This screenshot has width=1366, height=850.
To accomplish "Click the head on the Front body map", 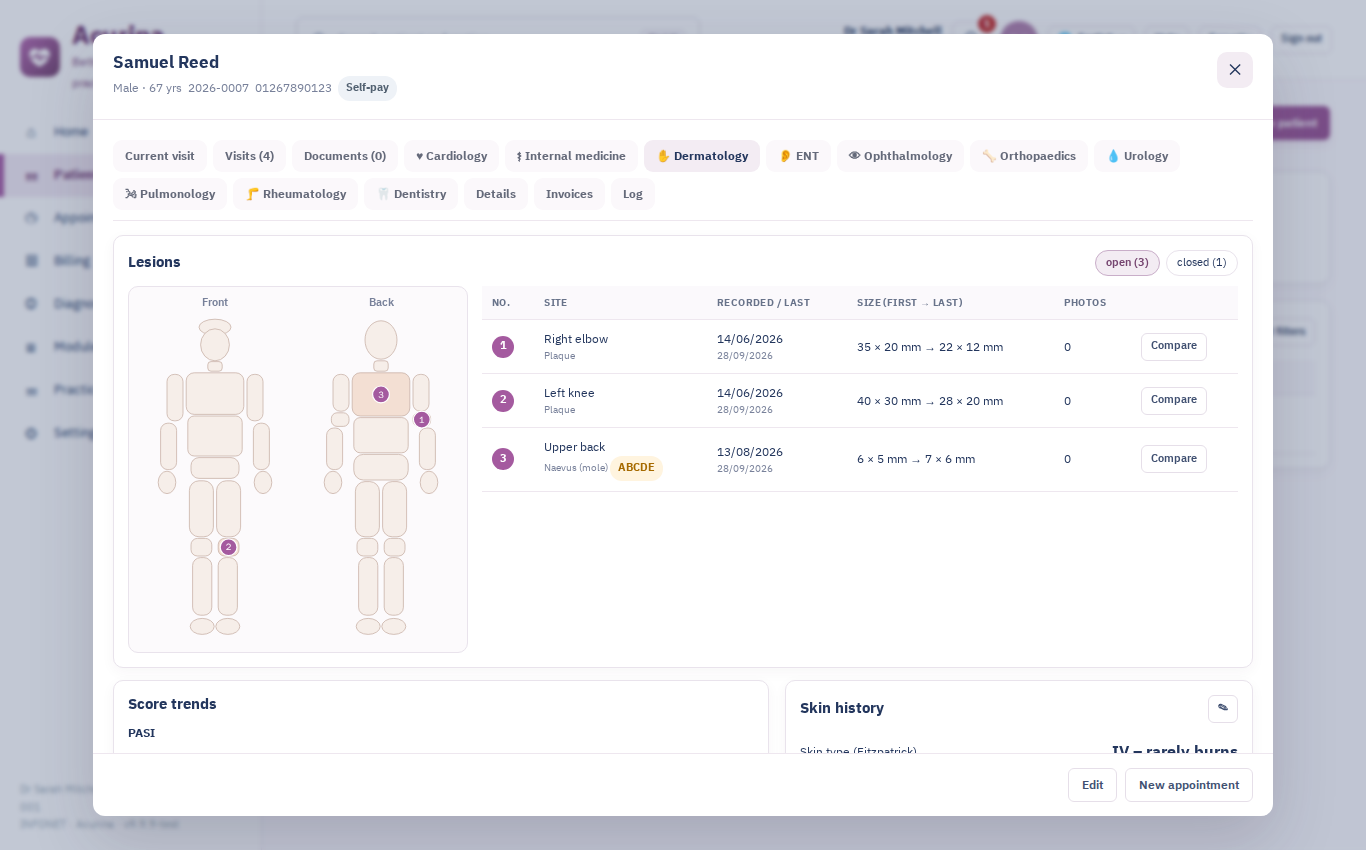I will (x=215, y=344).
